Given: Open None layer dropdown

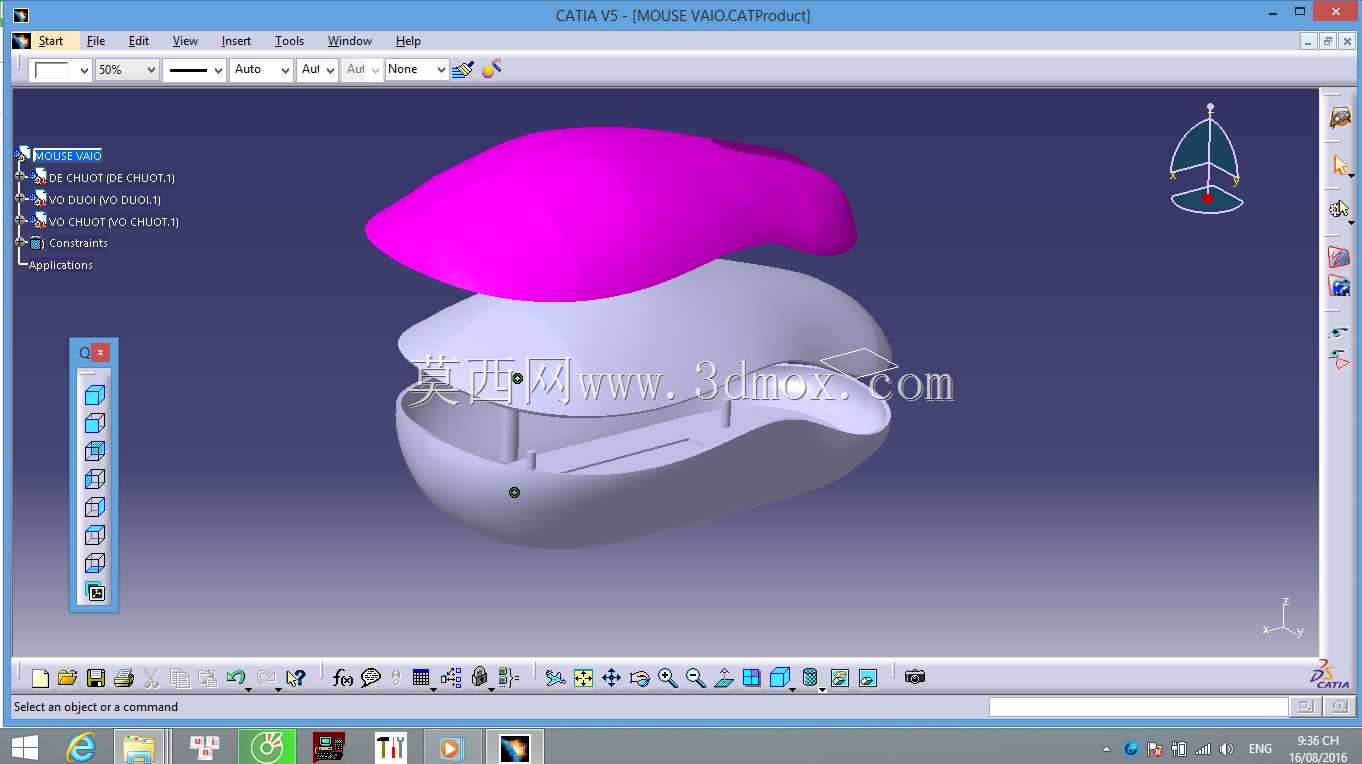Looking at the screenshot, I should pyautogui.click(x=441, y=70).
